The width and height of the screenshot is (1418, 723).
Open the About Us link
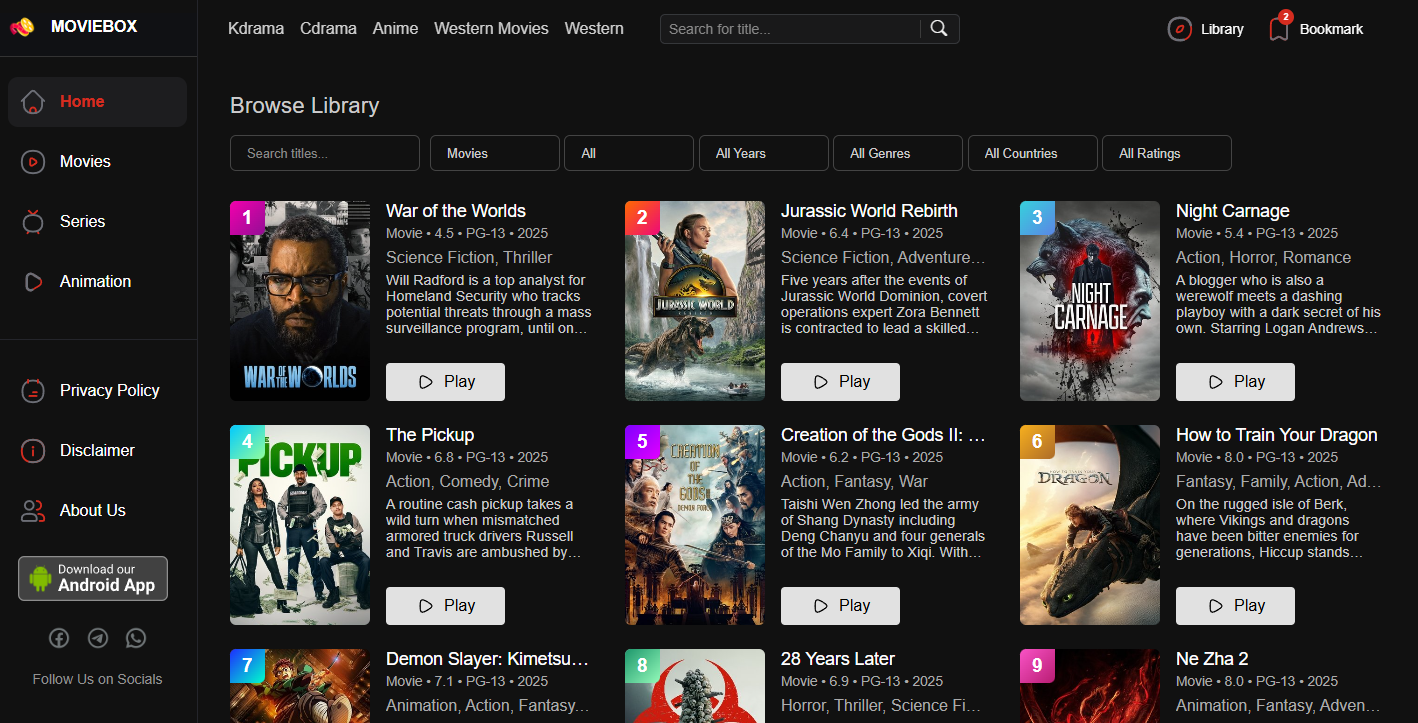[x=93, y=511]
